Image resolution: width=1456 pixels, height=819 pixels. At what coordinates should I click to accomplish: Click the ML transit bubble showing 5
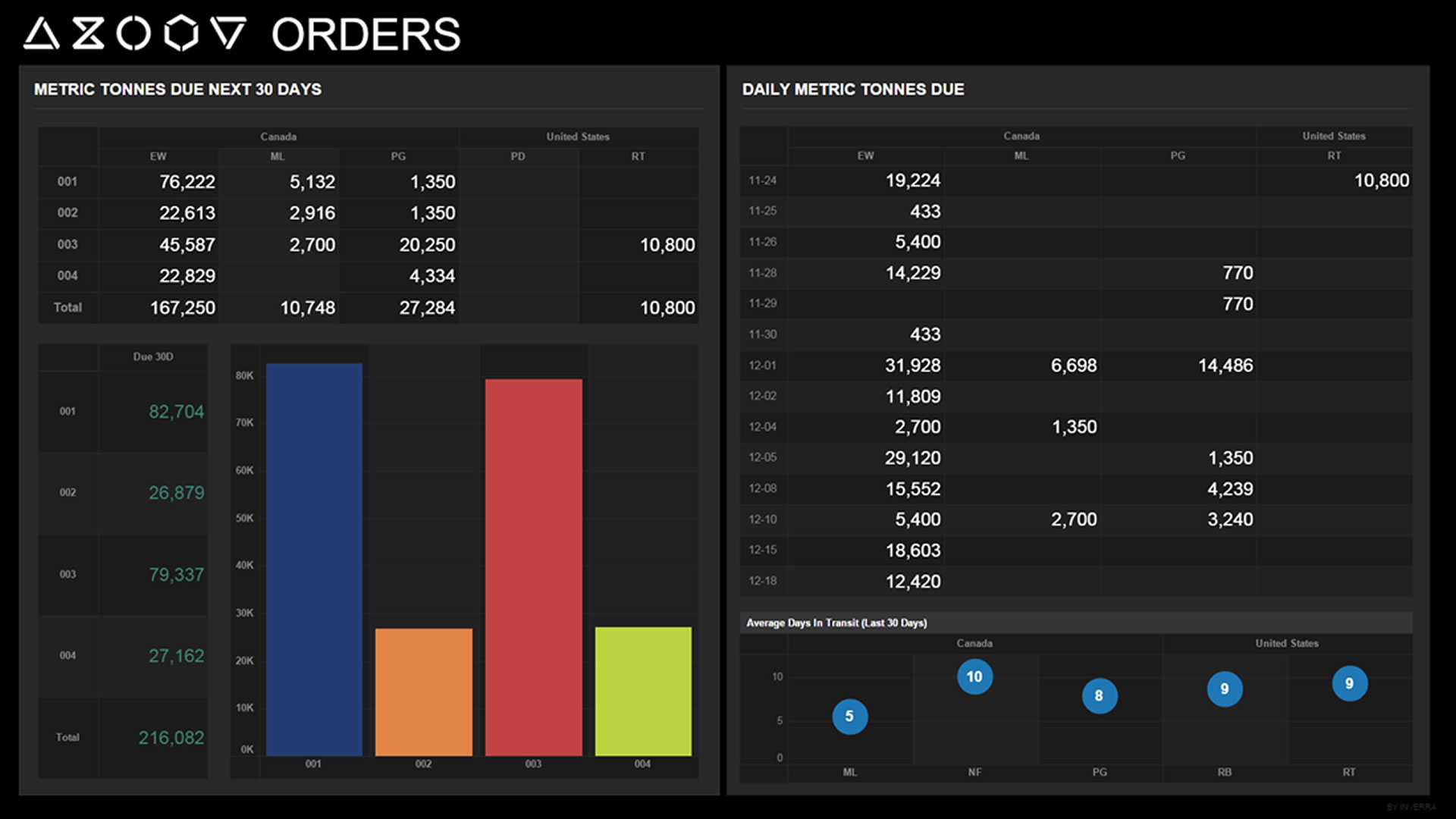(x=849, y=717)
